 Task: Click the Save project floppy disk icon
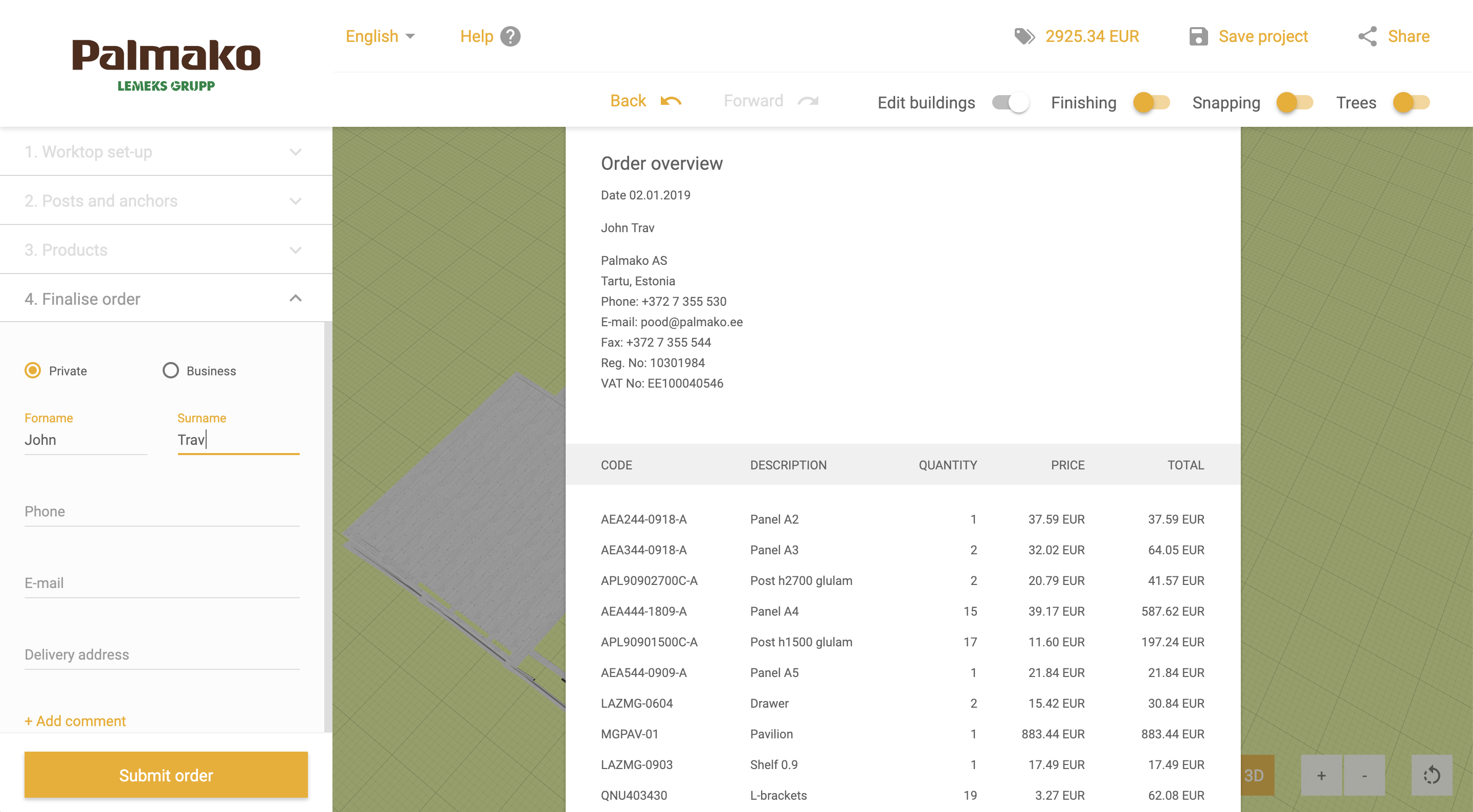[x=1198, y=37]
